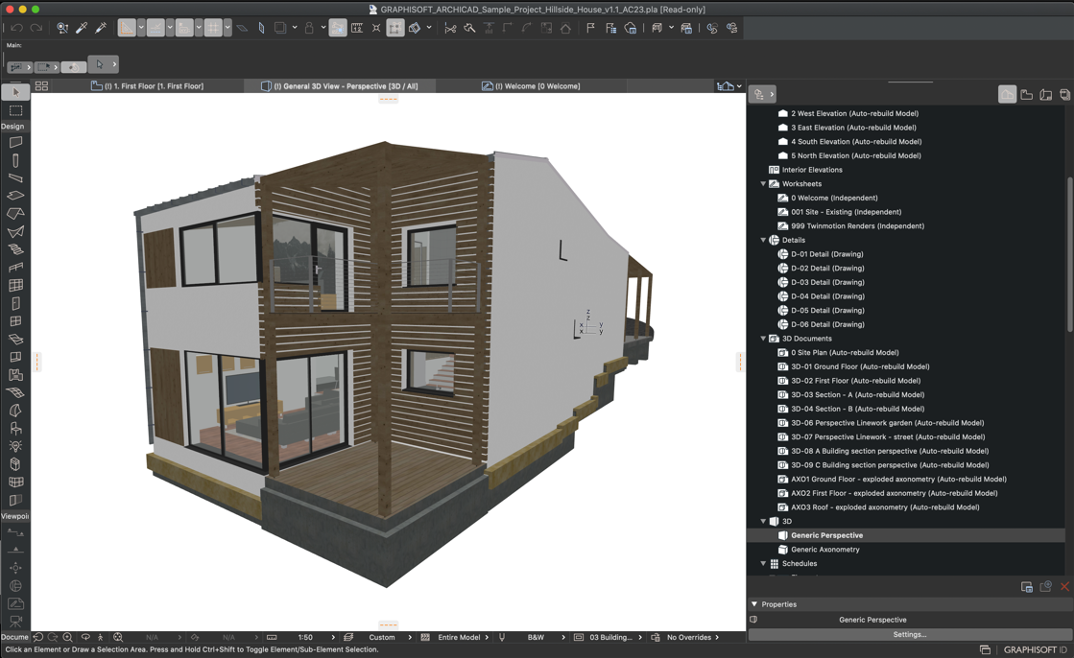This screenshot has width=1074, height=658.
Task: Pick up parameters with the eyedropper icon
Action: pos(82,28)
